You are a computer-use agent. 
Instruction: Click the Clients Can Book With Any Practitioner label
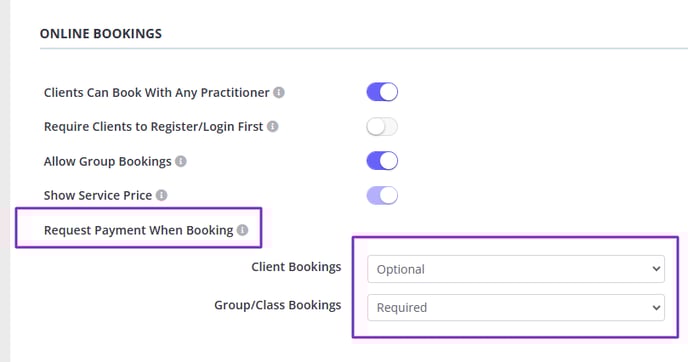157,93
